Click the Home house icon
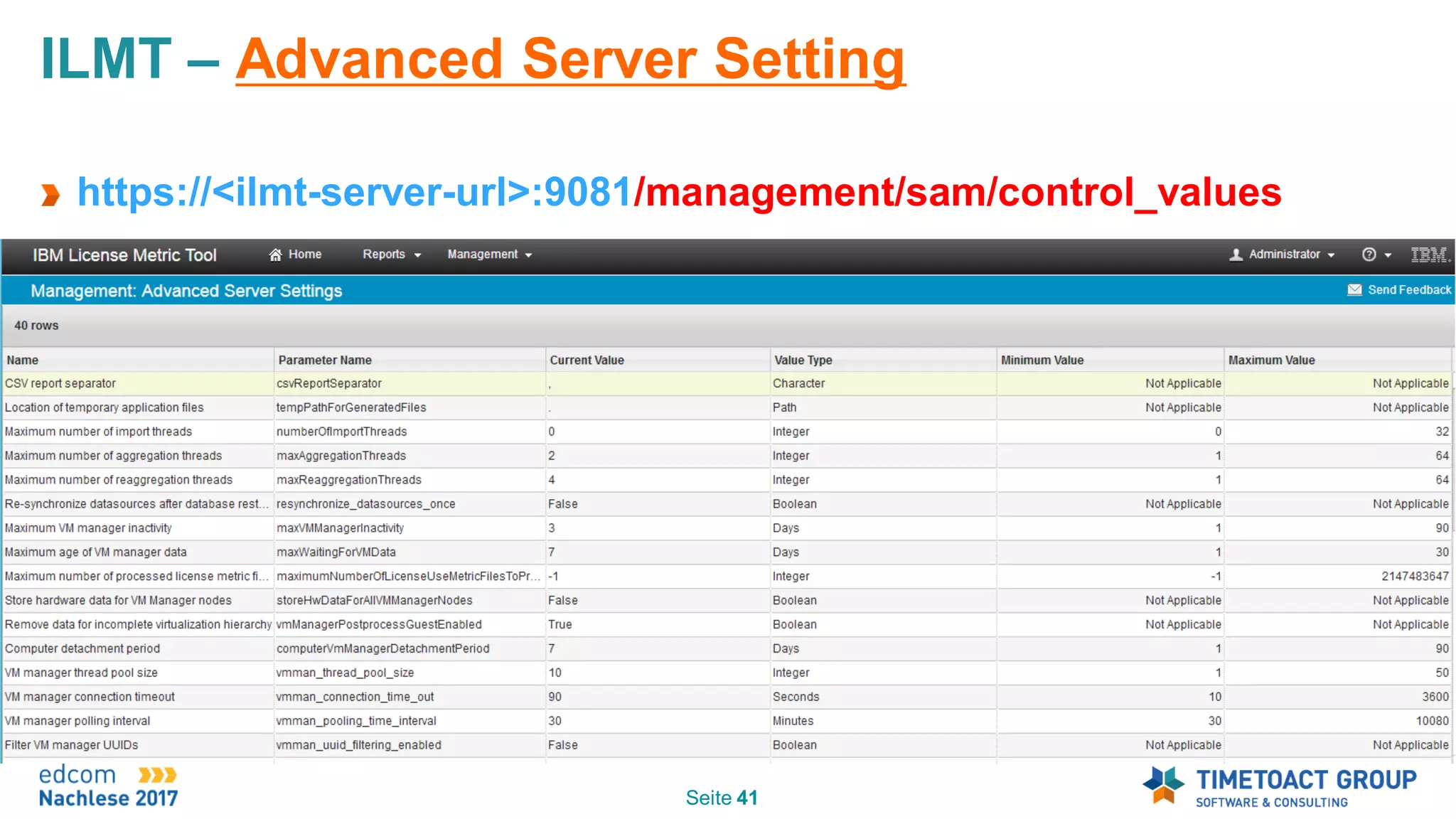The height and width of the screenshot is (819, 1456). pos(275,255)
